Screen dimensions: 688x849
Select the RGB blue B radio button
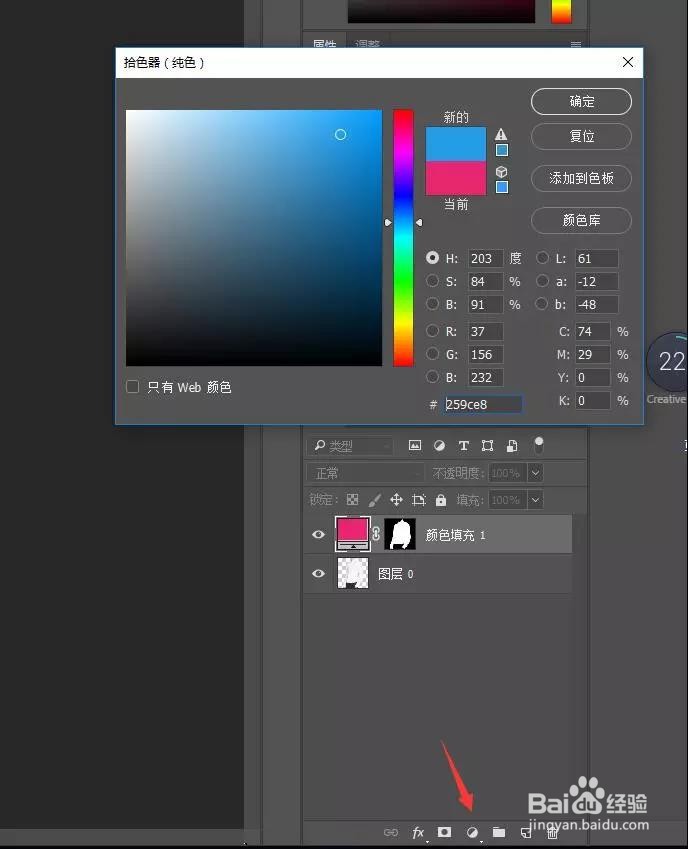[432, 377]
